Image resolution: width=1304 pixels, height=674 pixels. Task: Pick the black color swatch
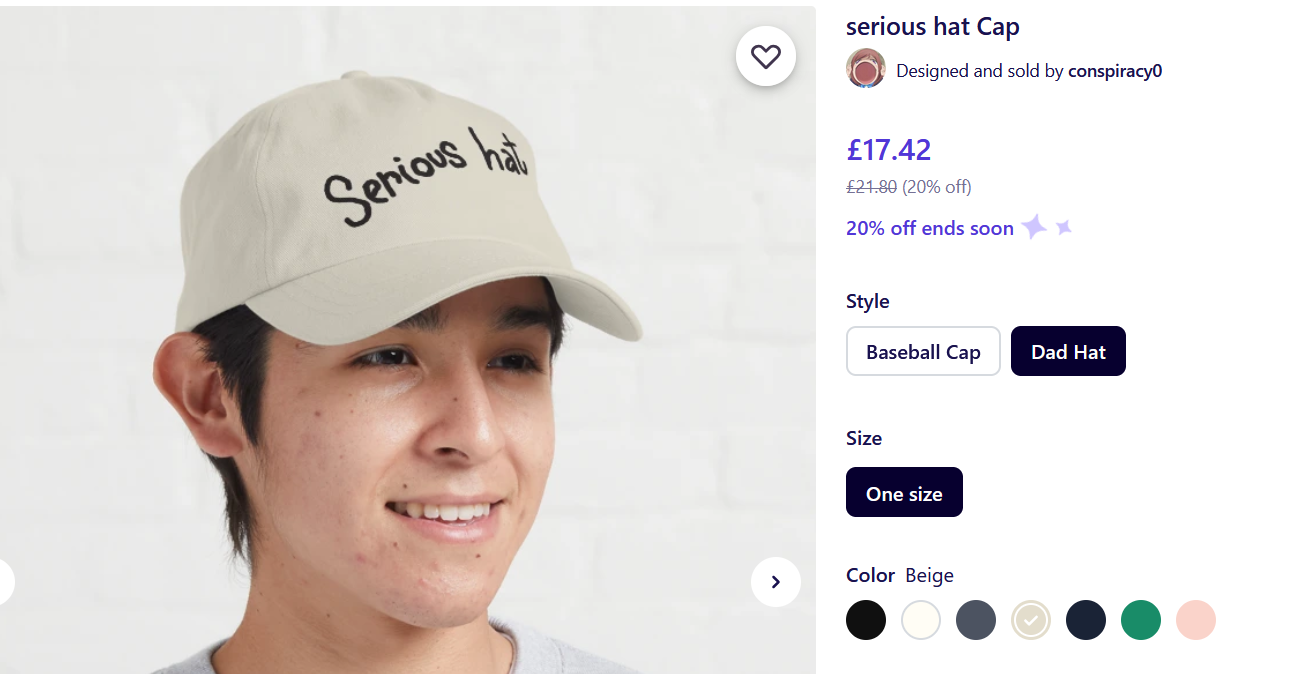pyautogui.click(x=866, y=620)
